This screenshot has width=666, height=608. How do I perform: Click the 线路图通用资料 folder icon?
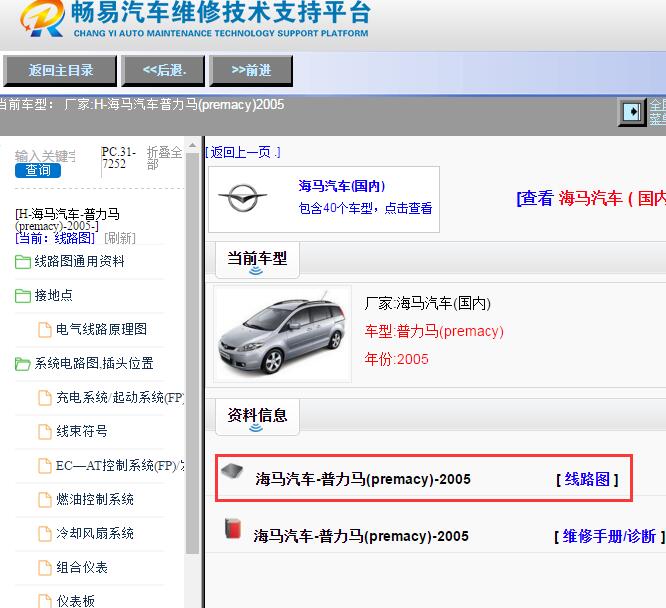pyautogui.click(x=23, y=262)
